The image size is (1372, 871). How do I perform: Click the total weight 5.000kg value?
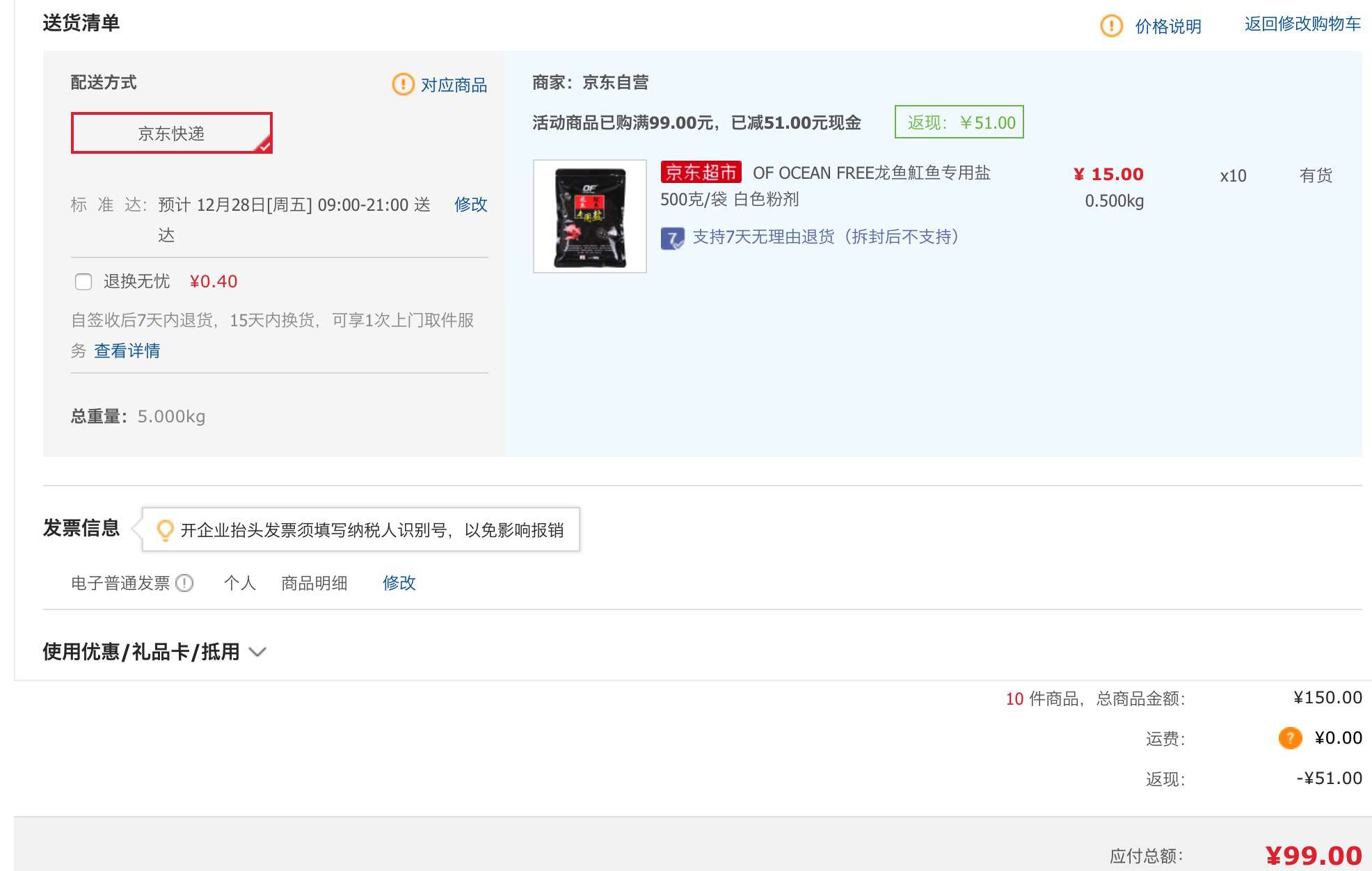[171, 417]
